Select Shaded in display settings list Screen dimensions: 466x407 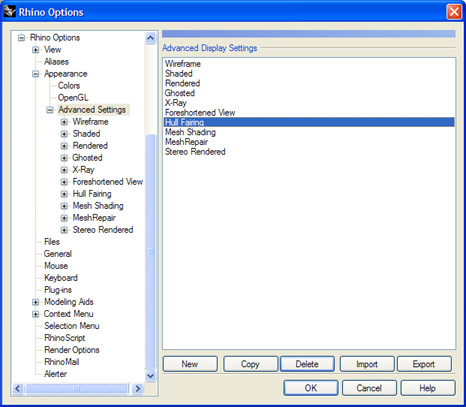309,73
